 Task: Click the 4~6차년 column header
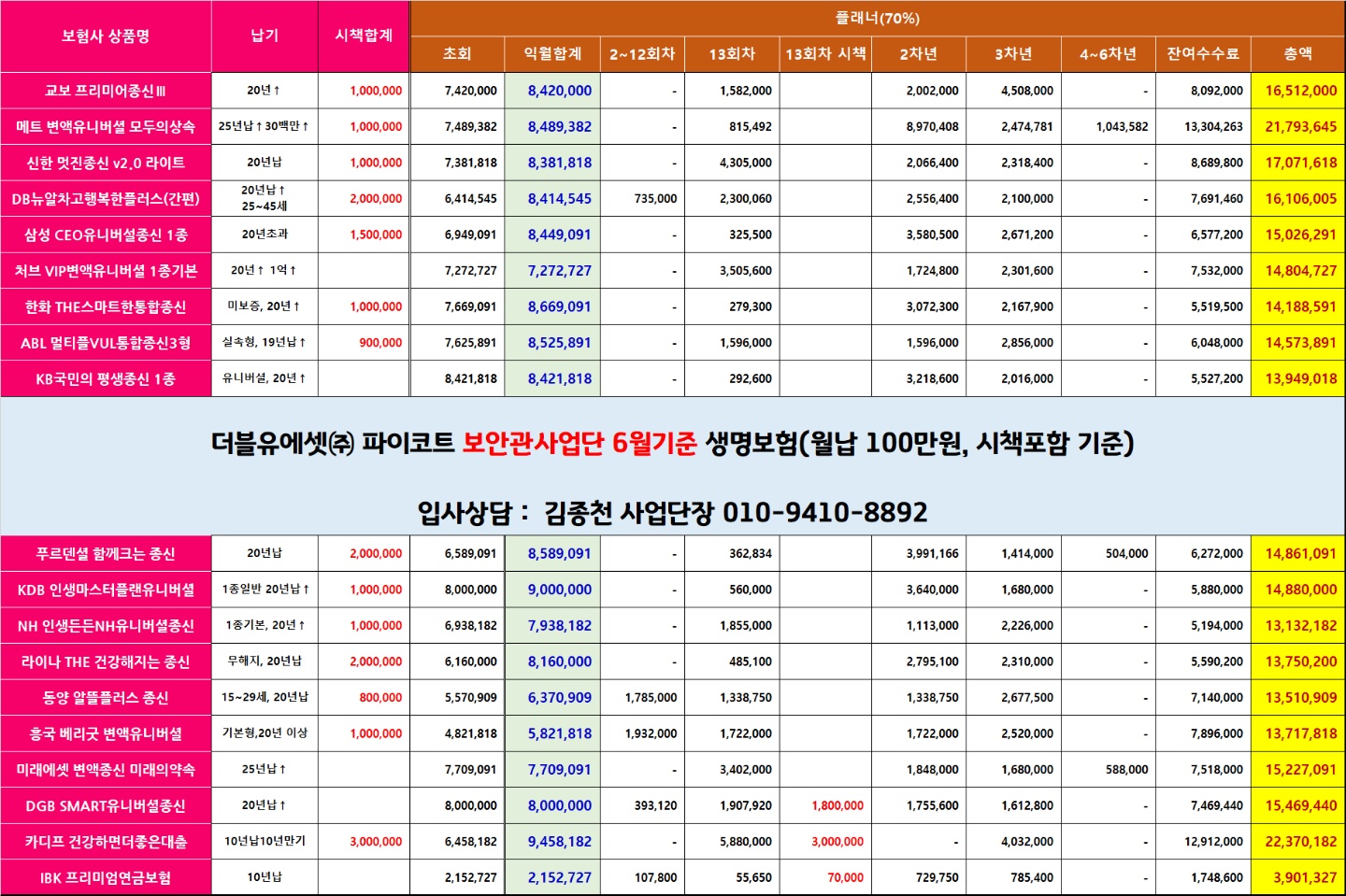(1109, 54)
